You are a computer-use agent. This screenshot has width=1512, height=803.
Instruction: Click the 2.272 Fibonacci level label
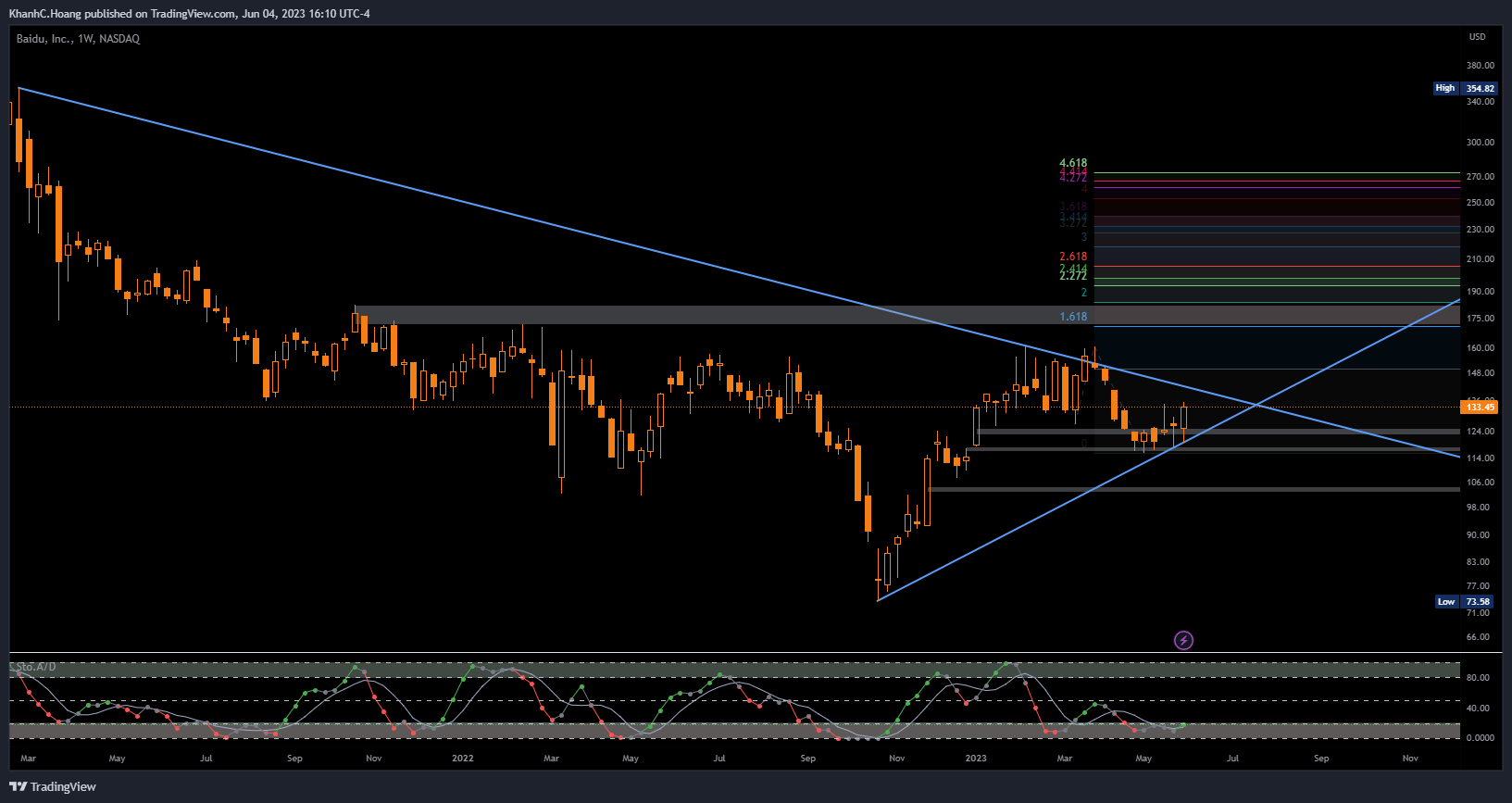tap(1073, 276)
